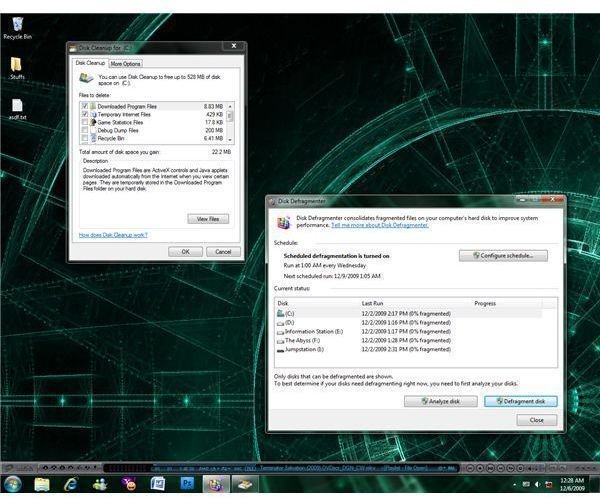Click the View Files button
The height and width of the screenshot is (498, 600).
pyautogui.click(x=208, y=219)
